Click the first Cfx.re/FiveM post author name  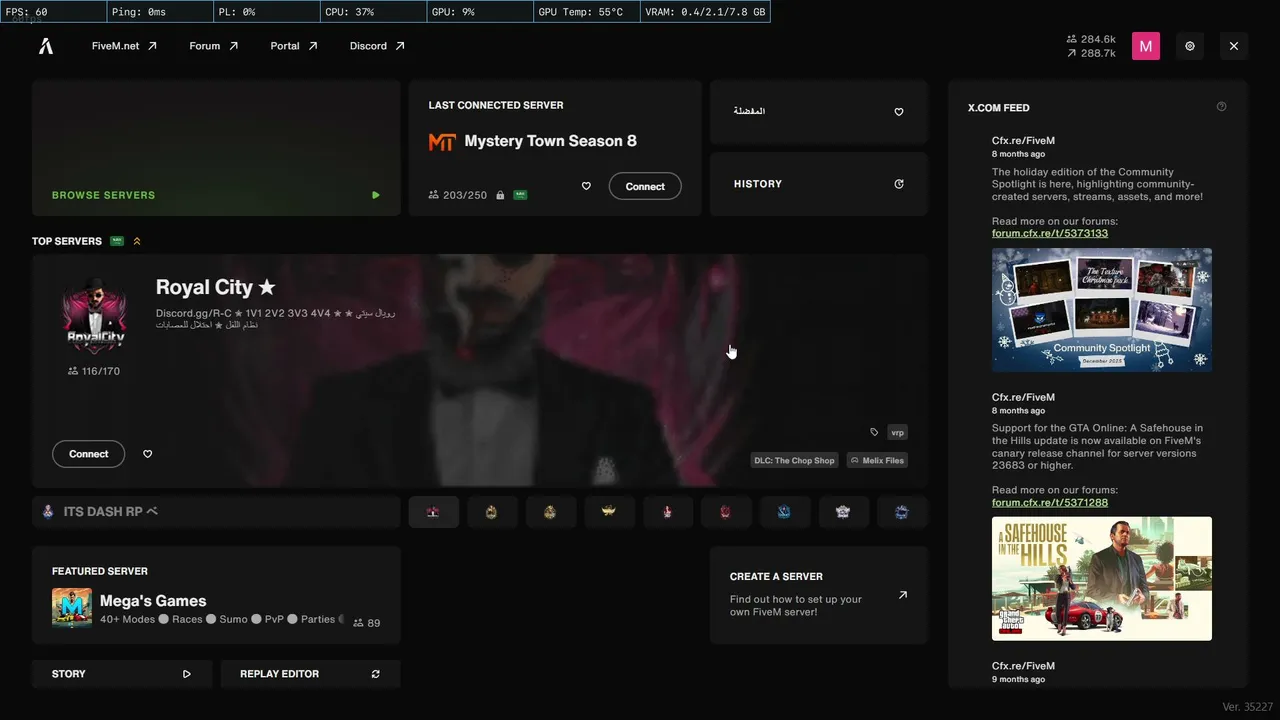click(x=1023, y=141)
